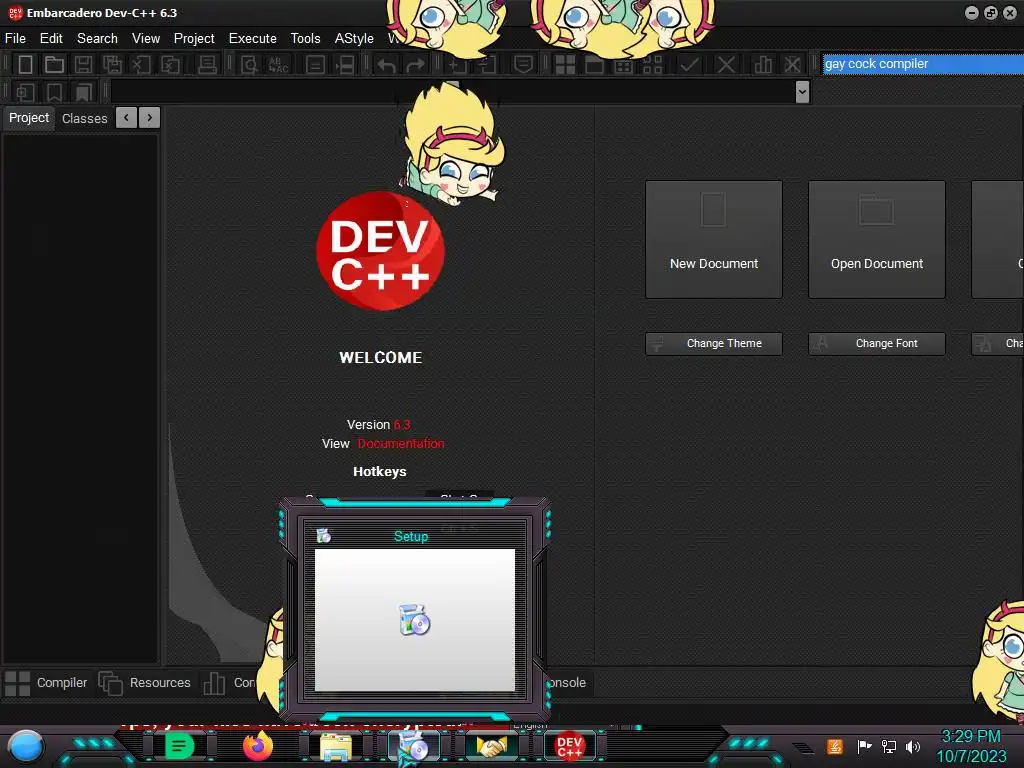
Task: Click the Undo arrow icon
Action: click(x=386, y=65)
